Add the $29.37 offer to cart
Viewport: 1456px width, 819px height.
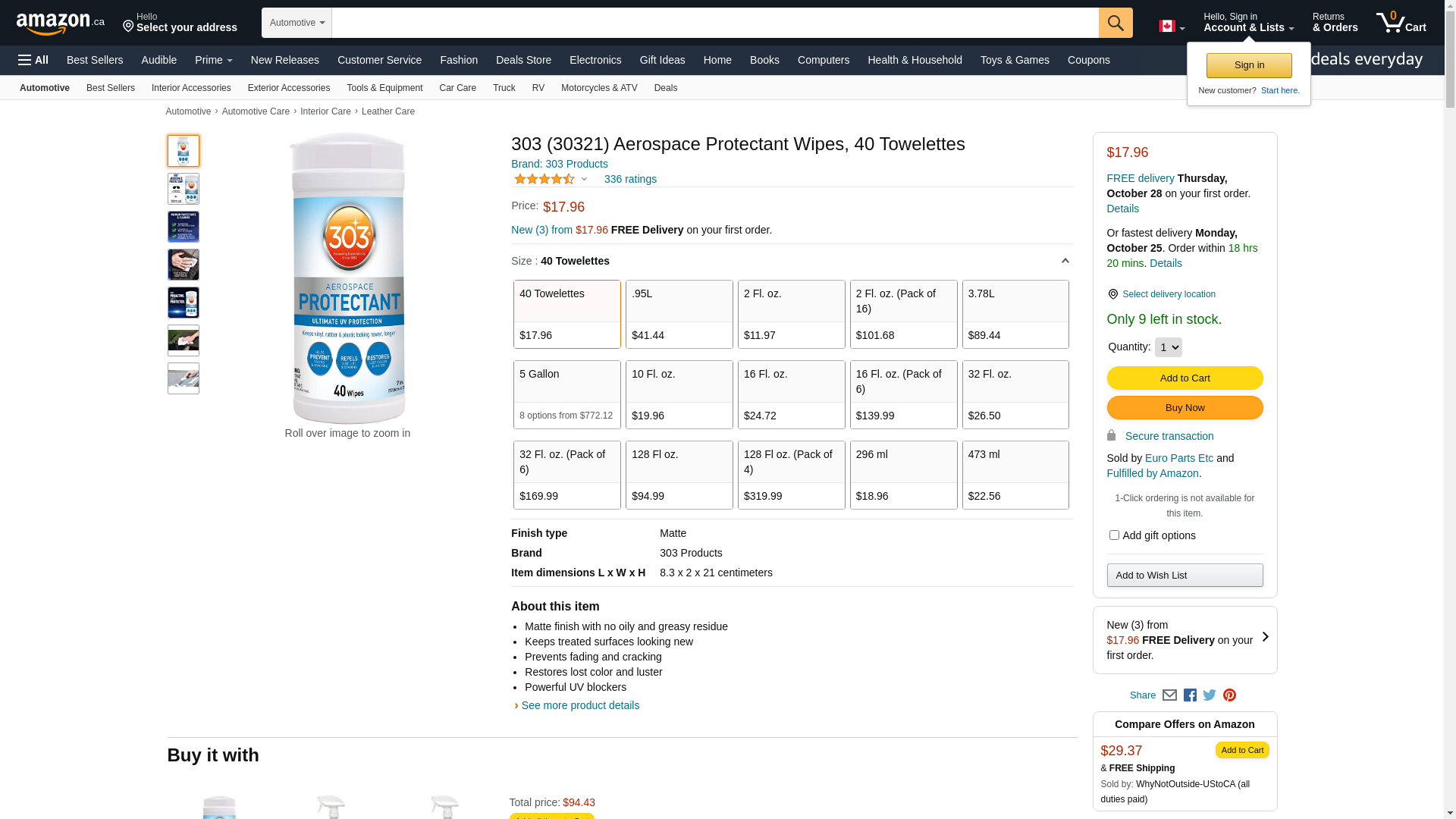tap(1242, 750)
